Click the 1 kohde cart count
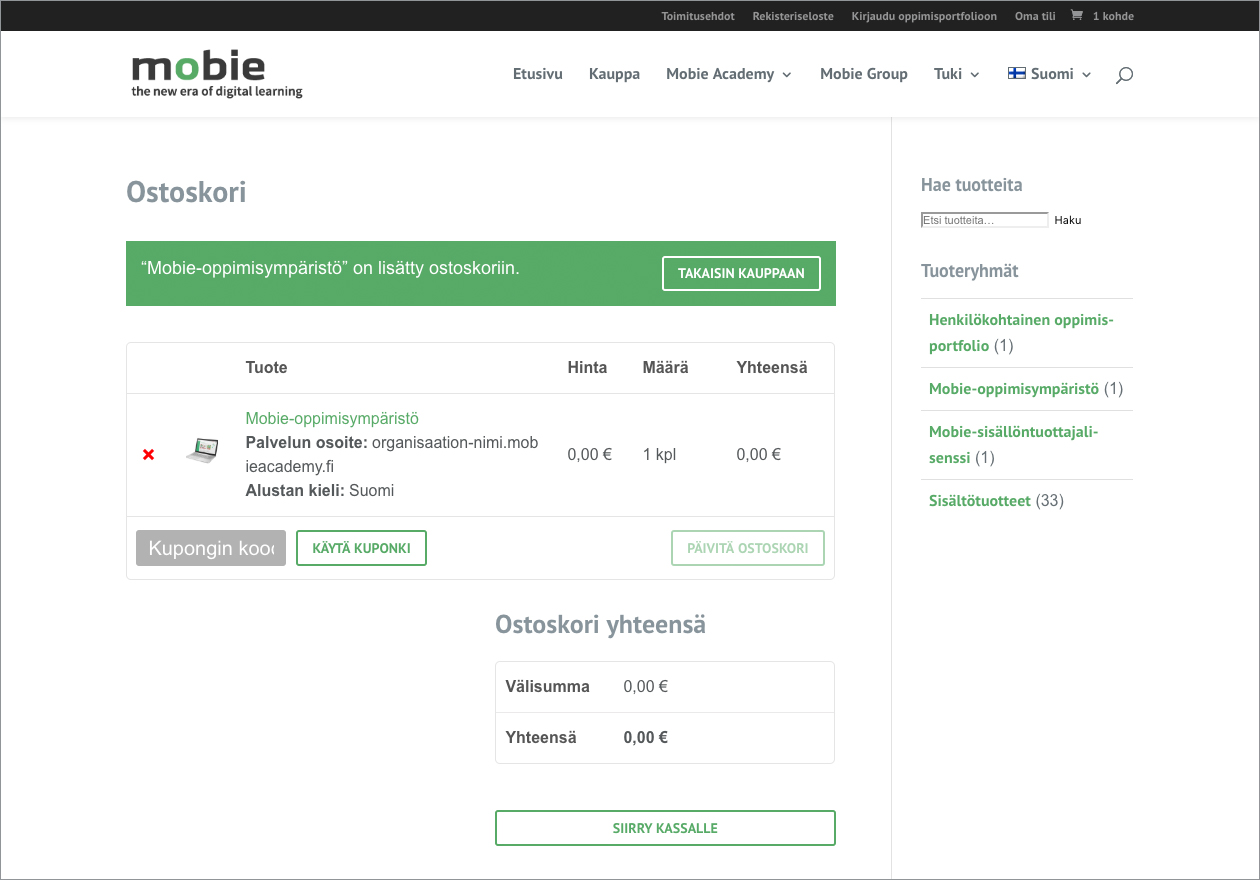1260x880 pixels. (1113, 16)
